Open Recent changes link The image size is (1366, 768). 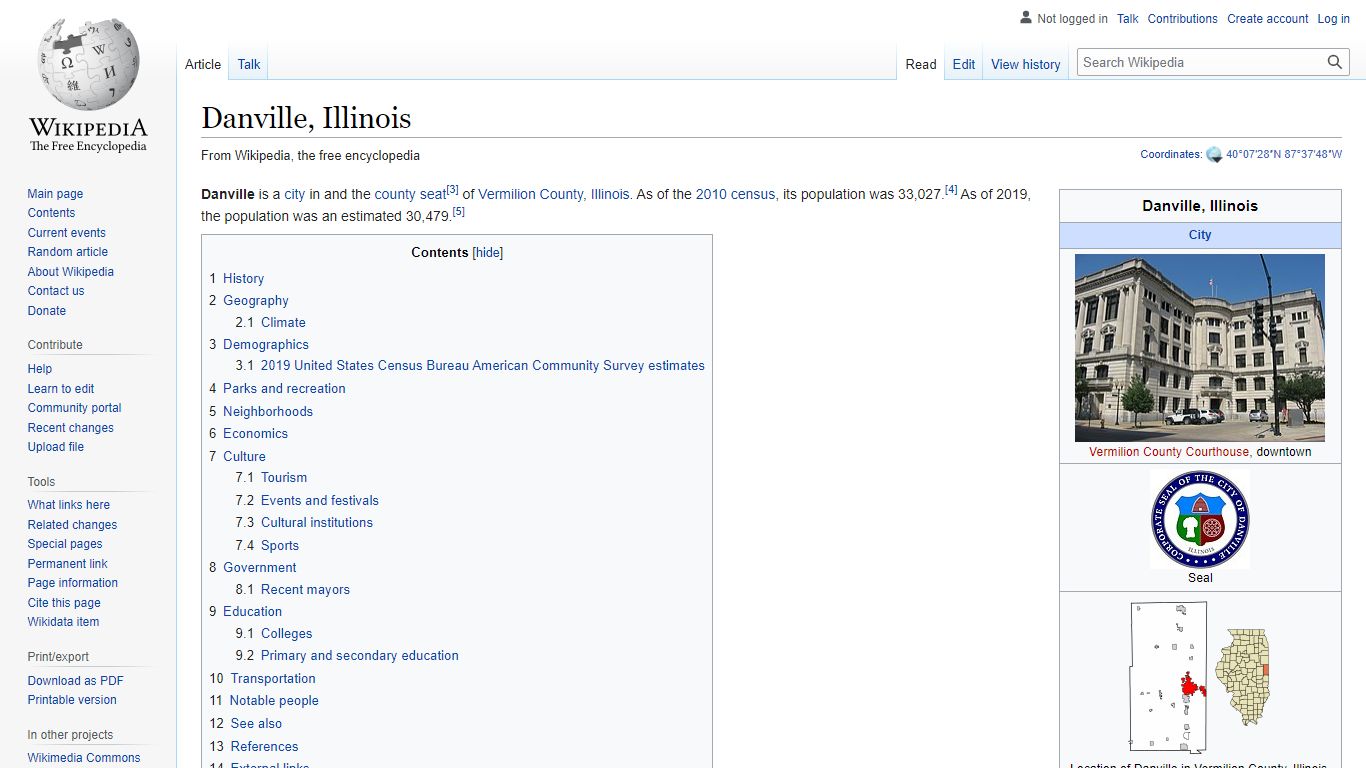coord(70,428)
